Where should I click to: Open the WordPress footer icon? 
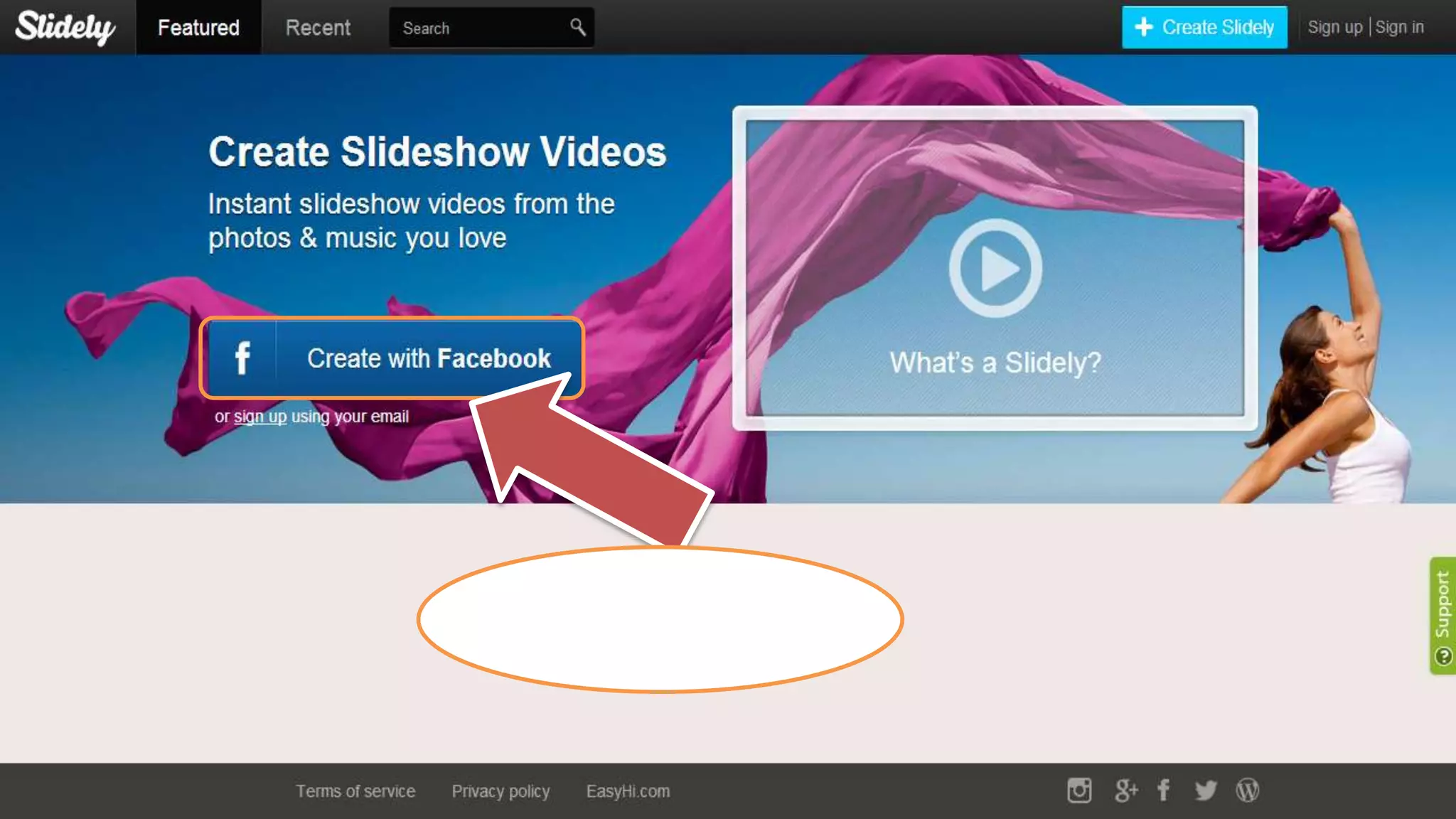(1247, 790)
